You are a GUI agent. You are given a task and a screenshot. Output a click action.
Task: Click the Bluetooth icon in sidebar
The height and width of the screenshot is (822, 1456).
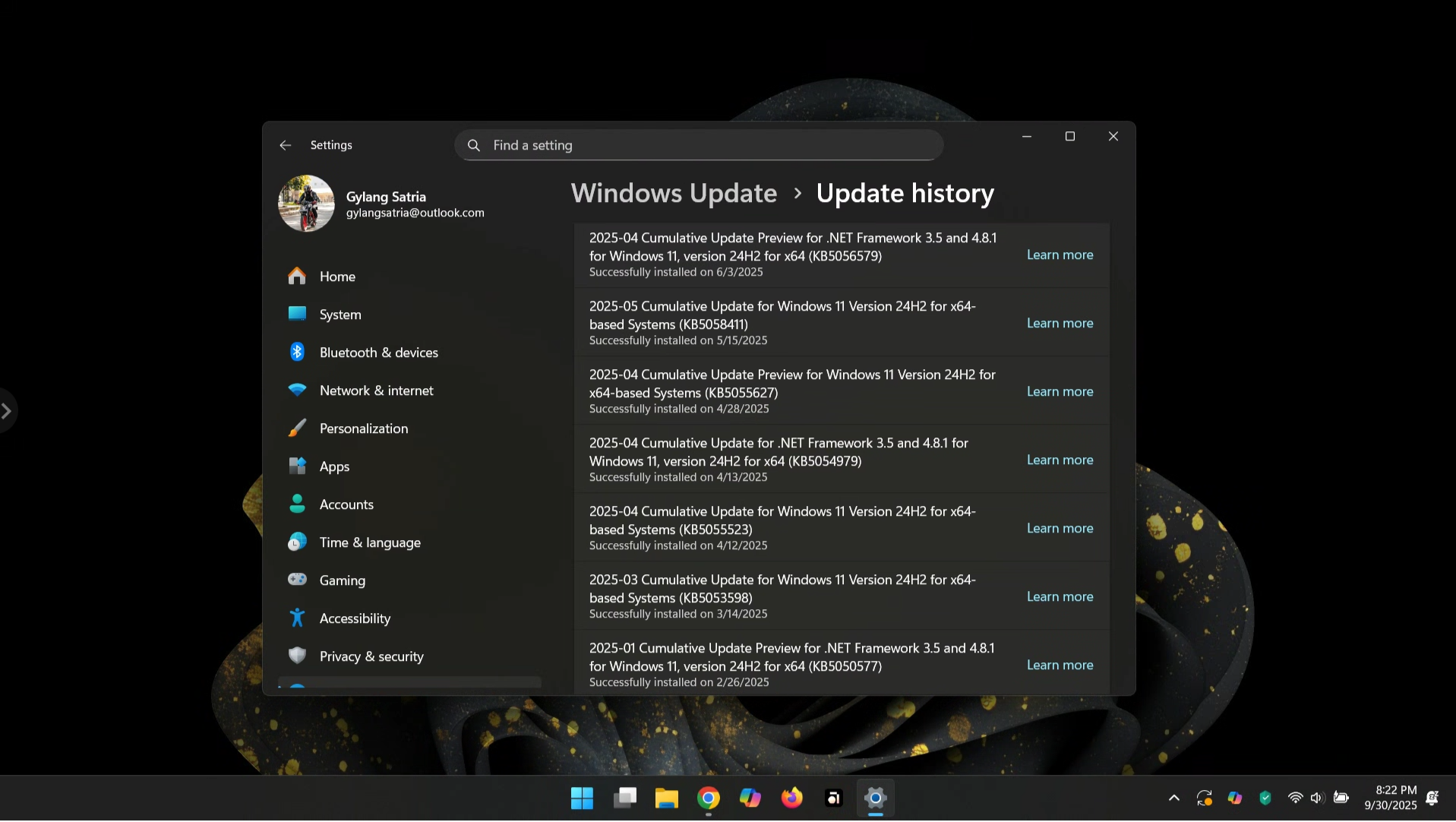tap(297, 352)
